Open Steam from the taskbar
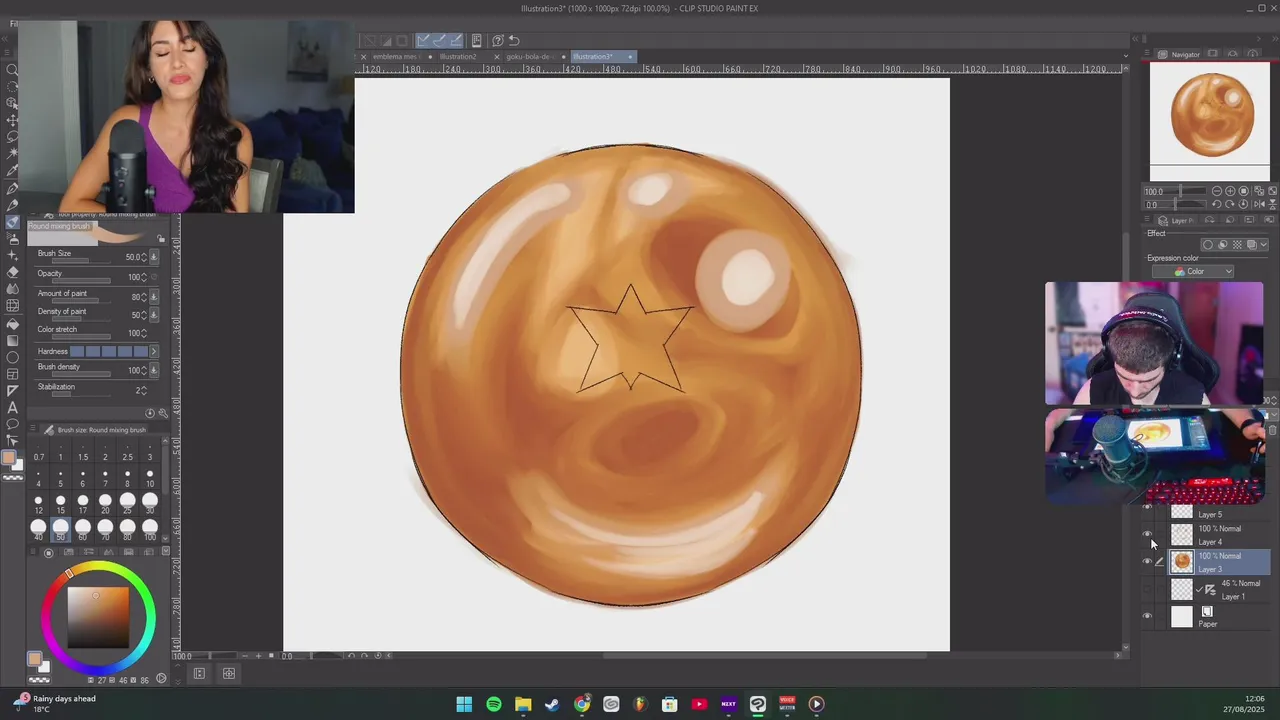This screenshot has height=720, width=1280. click(x=552, y=704)
